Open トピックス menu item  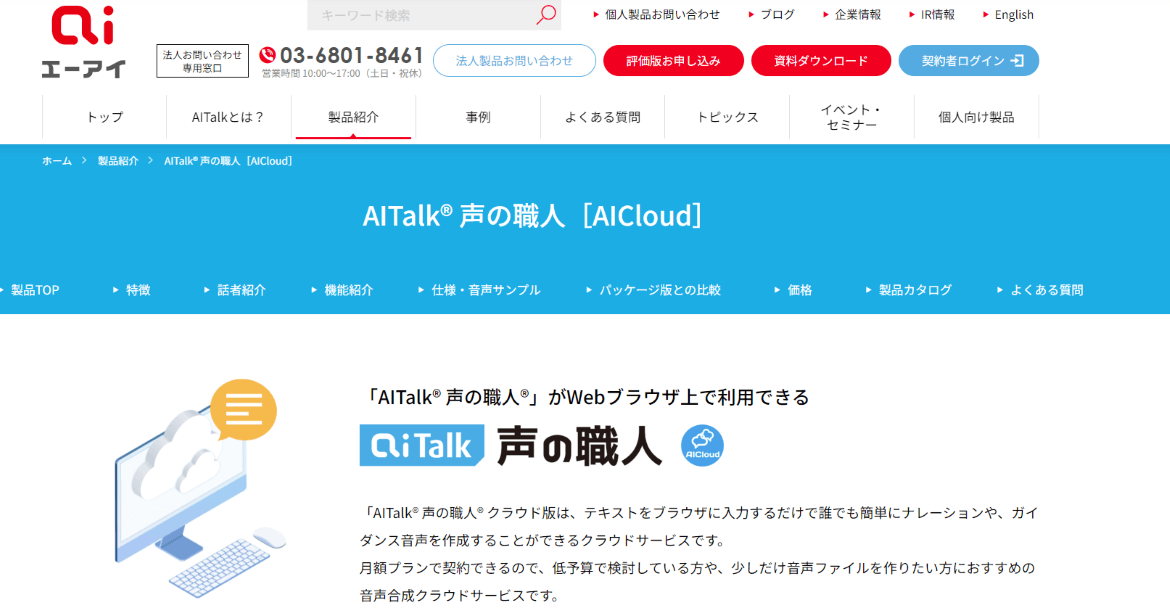point(727,117)
